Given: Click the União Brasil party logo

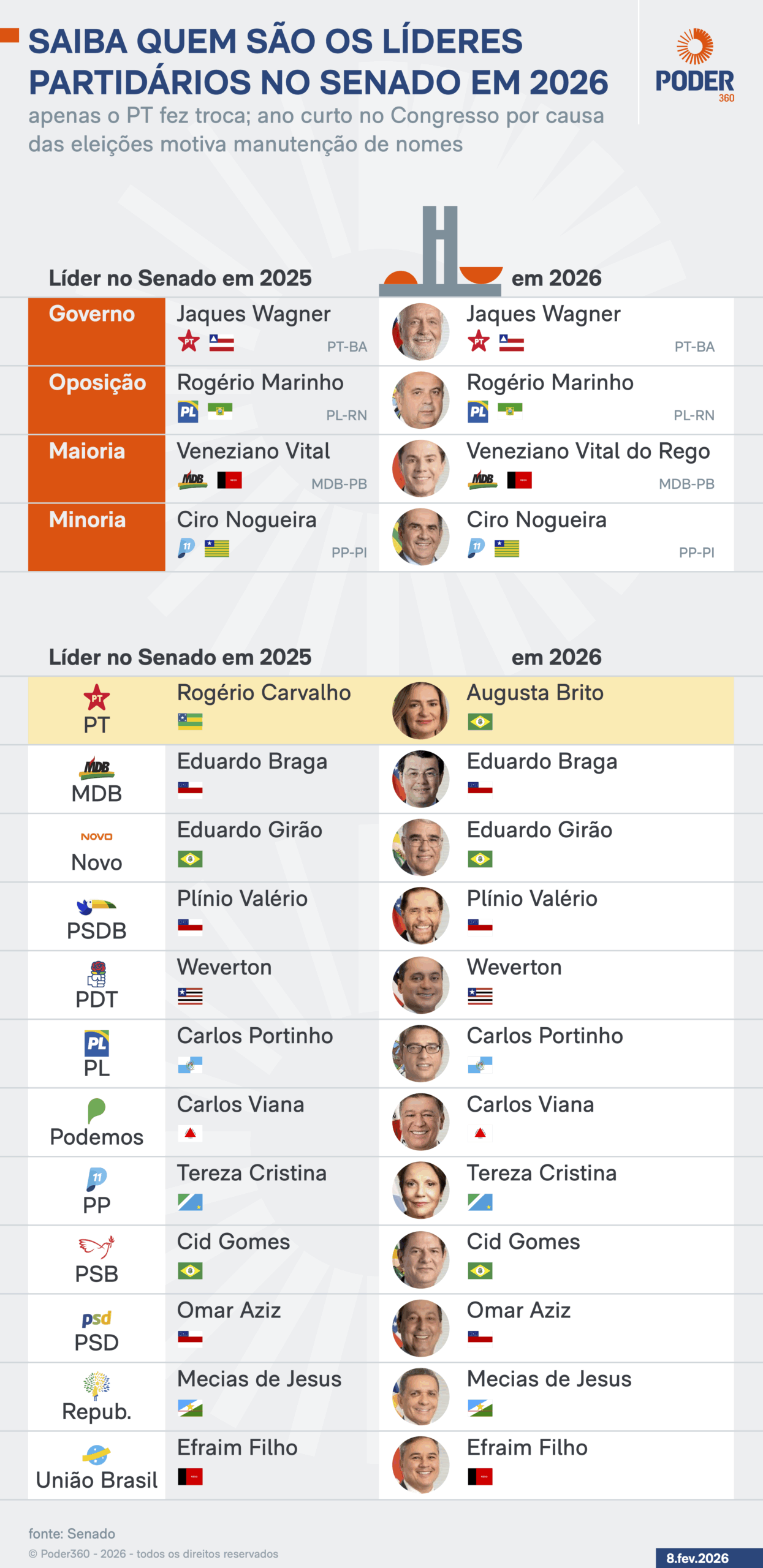Looking at the screenshot, I should (97, 1455).
